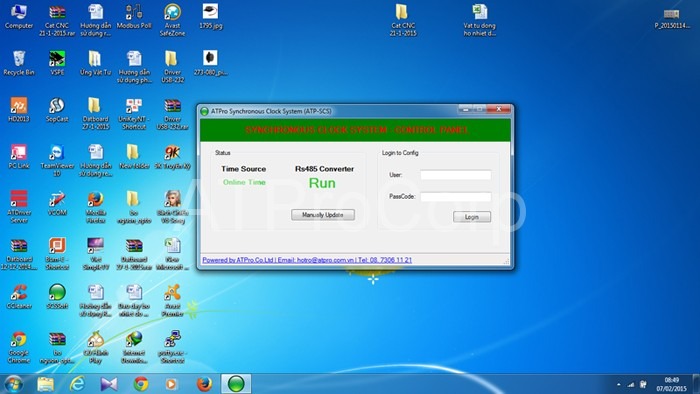This screenshot has height=394, width=700.
Task: Select the Avast Premier desktop shortcut
Action: (172, 301)
